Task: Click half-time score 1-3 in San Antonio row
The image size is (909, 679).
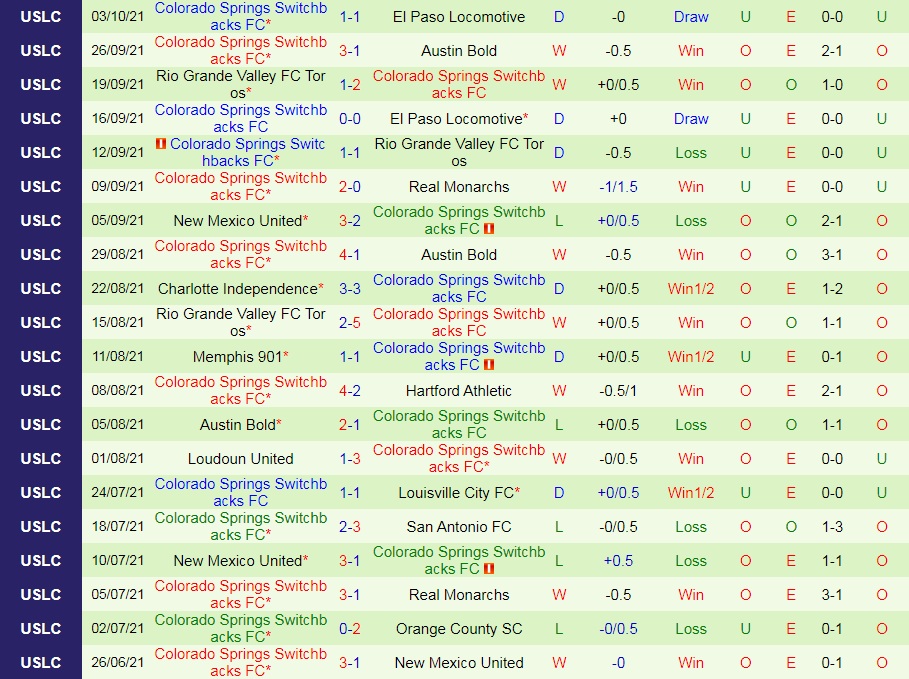Action: point(832,527)
